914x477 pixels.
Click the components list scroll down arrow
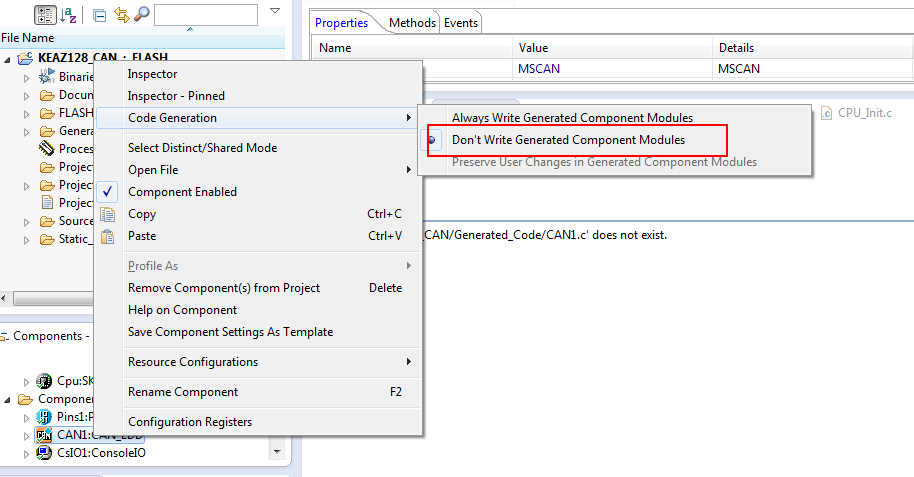[x=277, y=452]
